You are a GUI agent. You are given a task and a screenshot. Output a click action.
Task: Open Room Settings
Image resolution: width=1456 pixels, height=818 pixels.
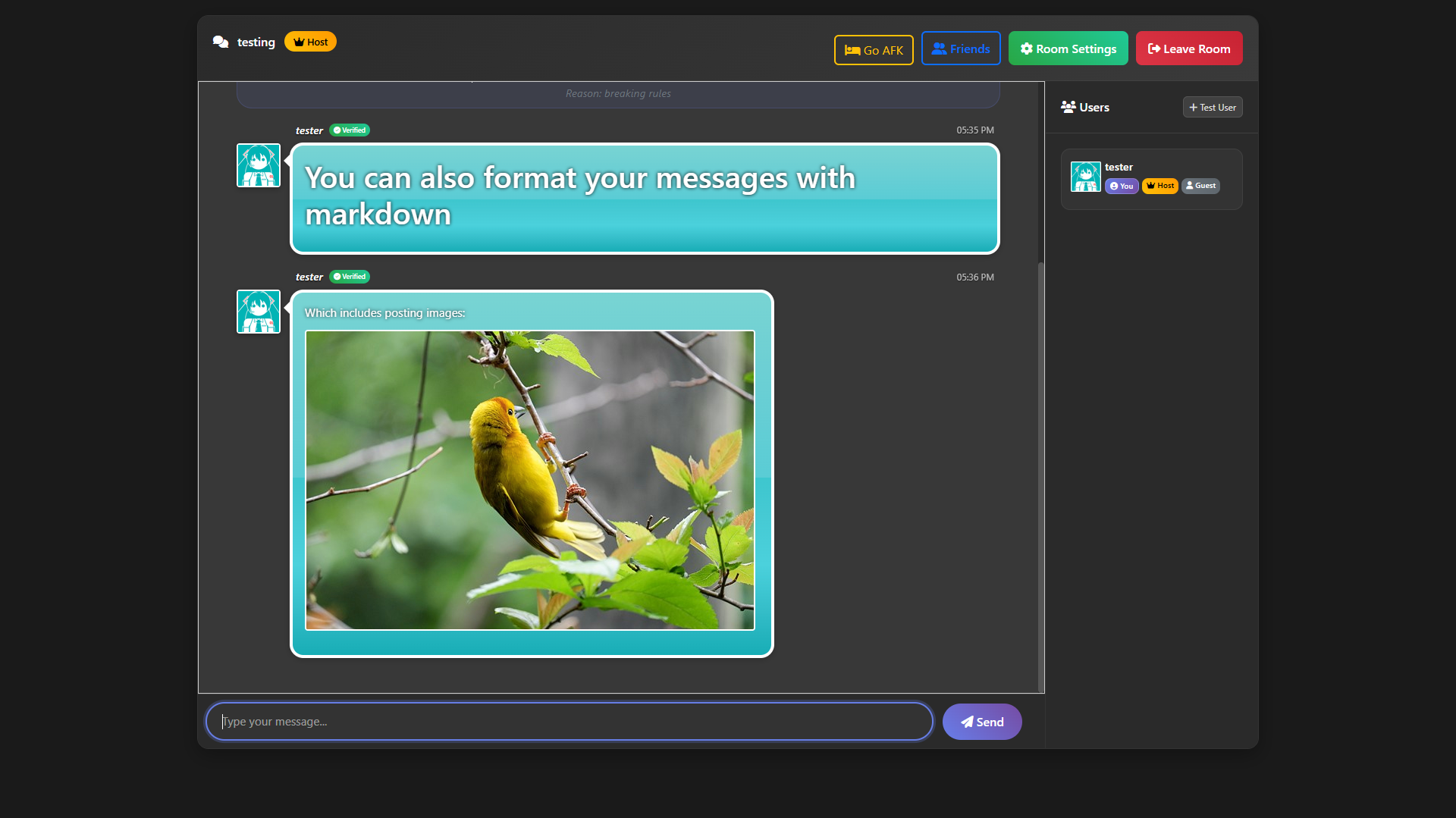(x=1068, y=49)
